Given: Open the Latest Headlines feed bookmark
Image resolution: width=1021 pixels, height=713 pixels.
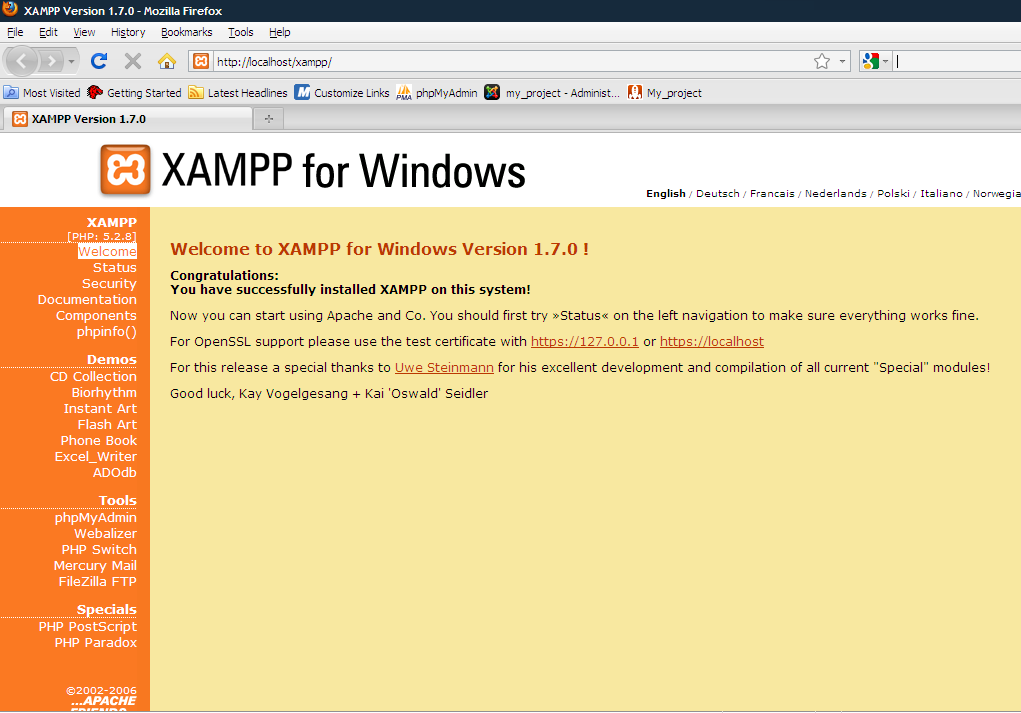Looking at the screenshot, I should (x=238, y=92).
